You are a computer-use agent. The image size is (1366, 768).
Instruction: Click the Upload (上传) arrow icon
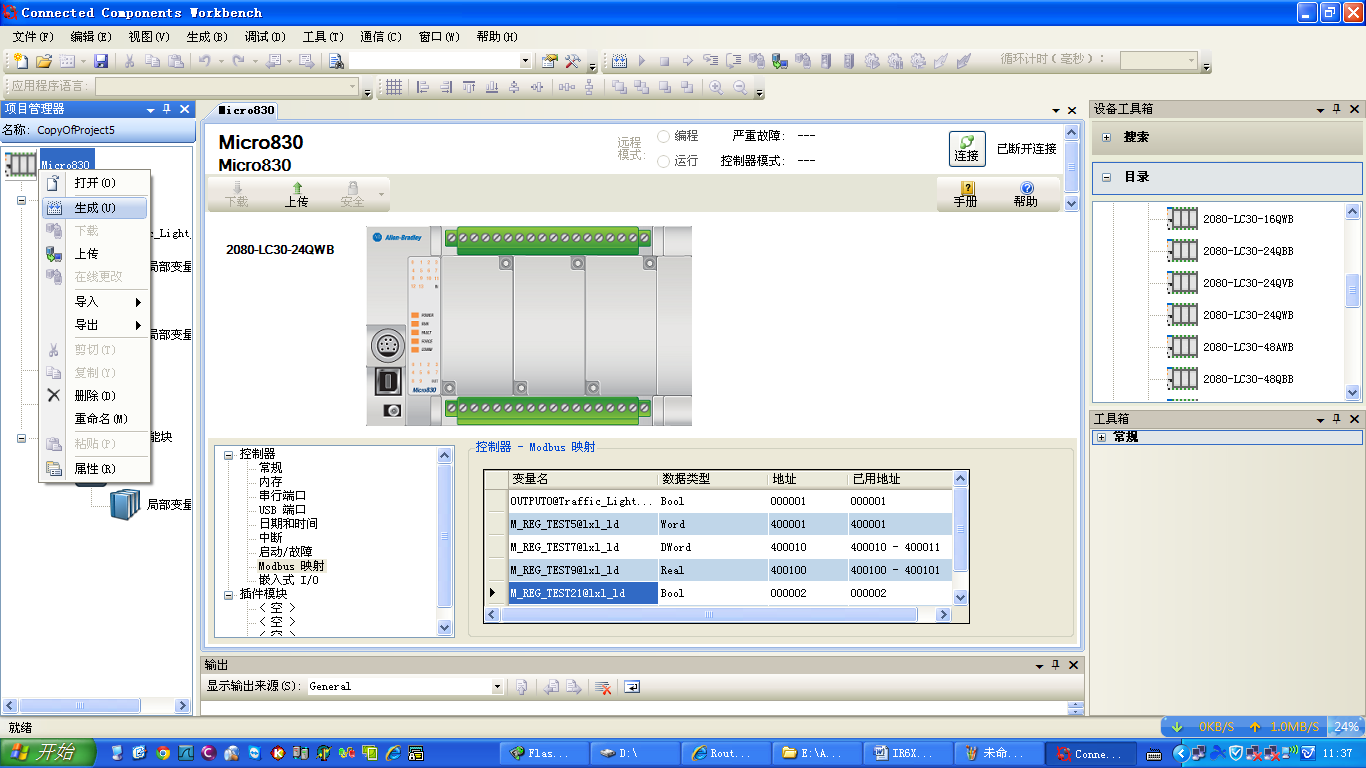[x=296, y=193]
